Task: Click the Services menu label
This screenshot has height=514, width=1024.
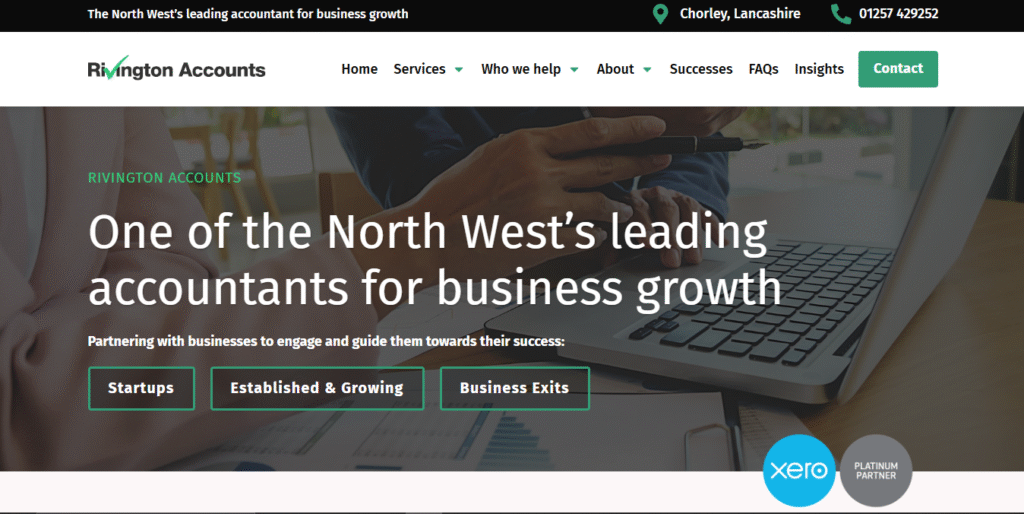Action: coord(419,69)
